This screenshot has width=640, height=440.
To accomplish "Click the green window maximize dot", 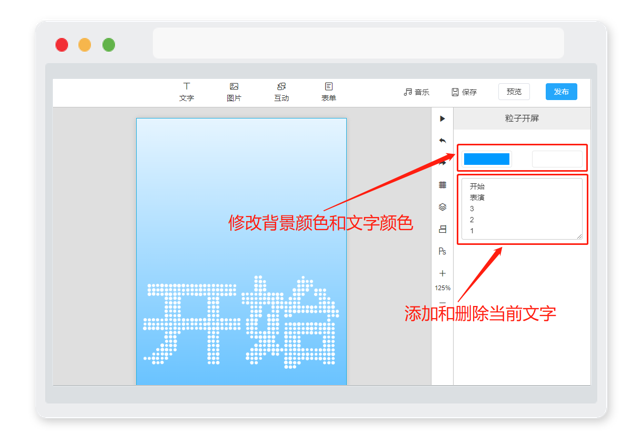I will point(109,44).
